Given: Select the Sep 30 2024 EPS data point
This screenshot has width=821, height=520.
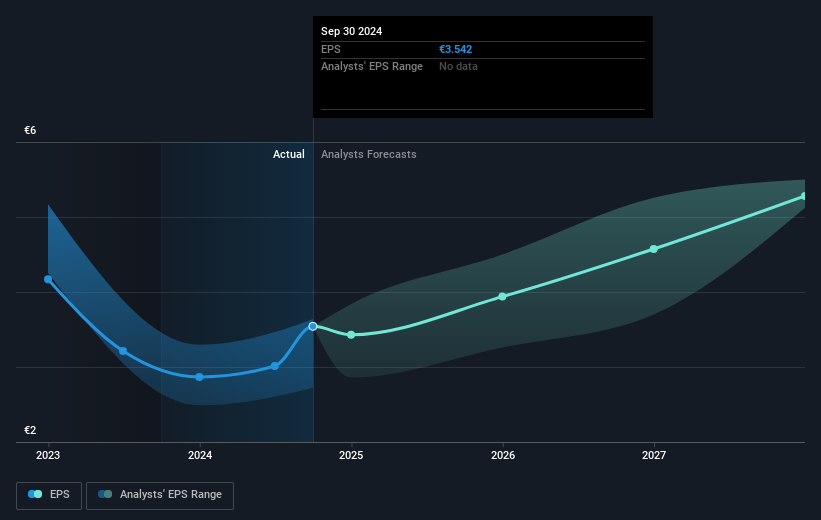Looking at the screenshot, I should tap(313, 326).
